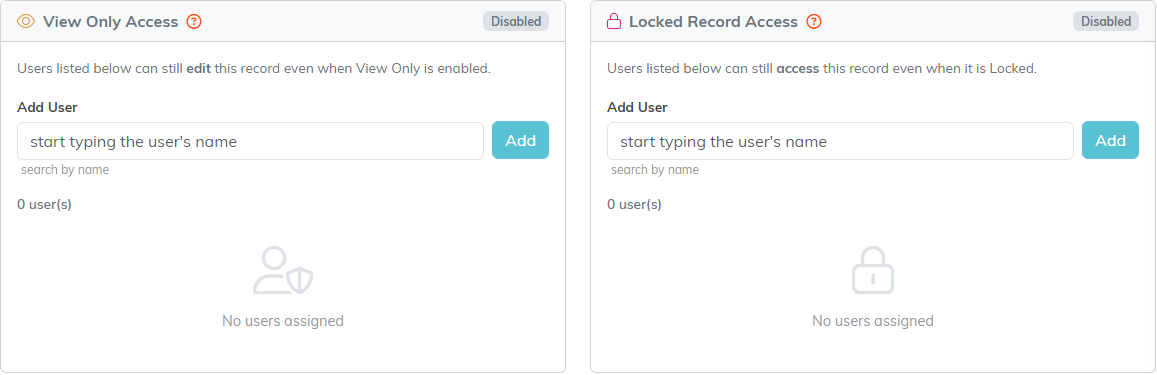Click the Locked Record Access heading
The height and width of the screenshot is (375, 1157).
pyautogui.click(x=714, y=21)
